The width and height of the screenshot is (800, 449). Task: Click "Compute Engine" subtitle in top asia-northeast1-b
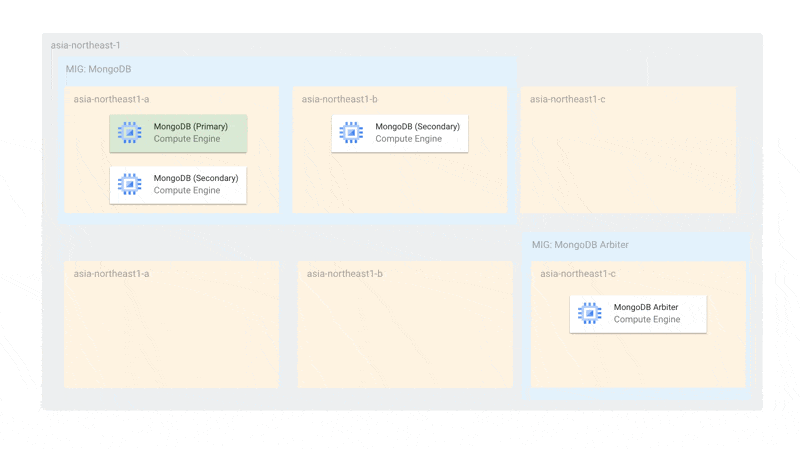tap(408, 139)
